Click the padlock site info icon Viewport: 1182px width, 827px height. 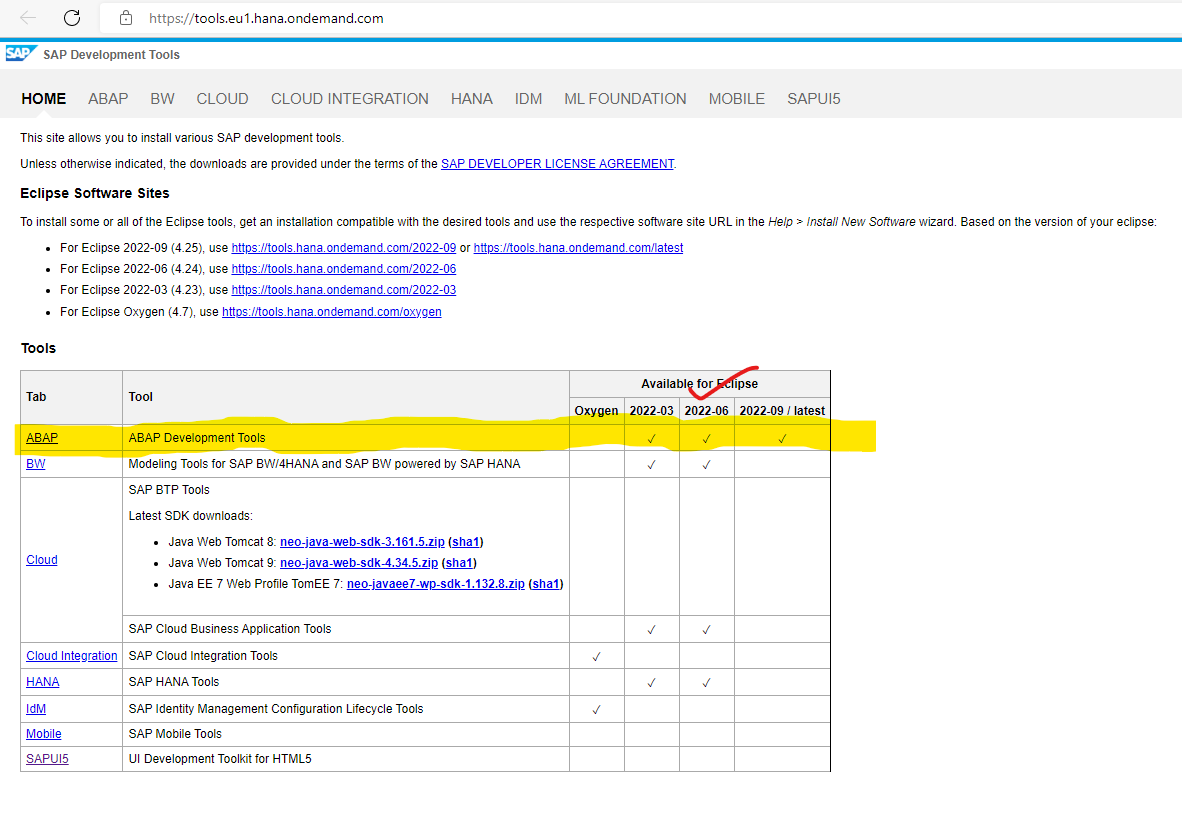pyautogui.click(x=125, y=18)
